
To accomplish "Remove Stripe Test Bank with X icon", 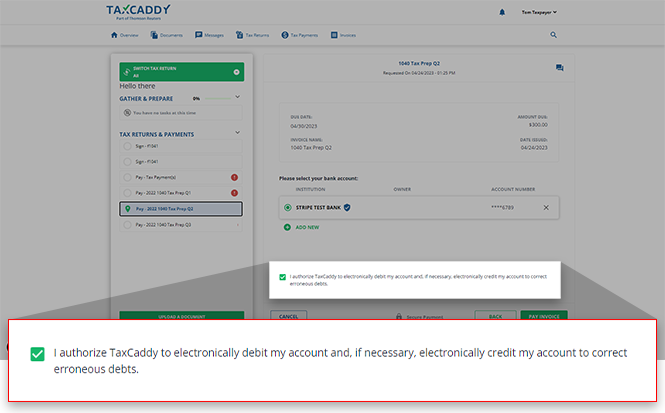I will pyautogui.click(x=546, y=207).
